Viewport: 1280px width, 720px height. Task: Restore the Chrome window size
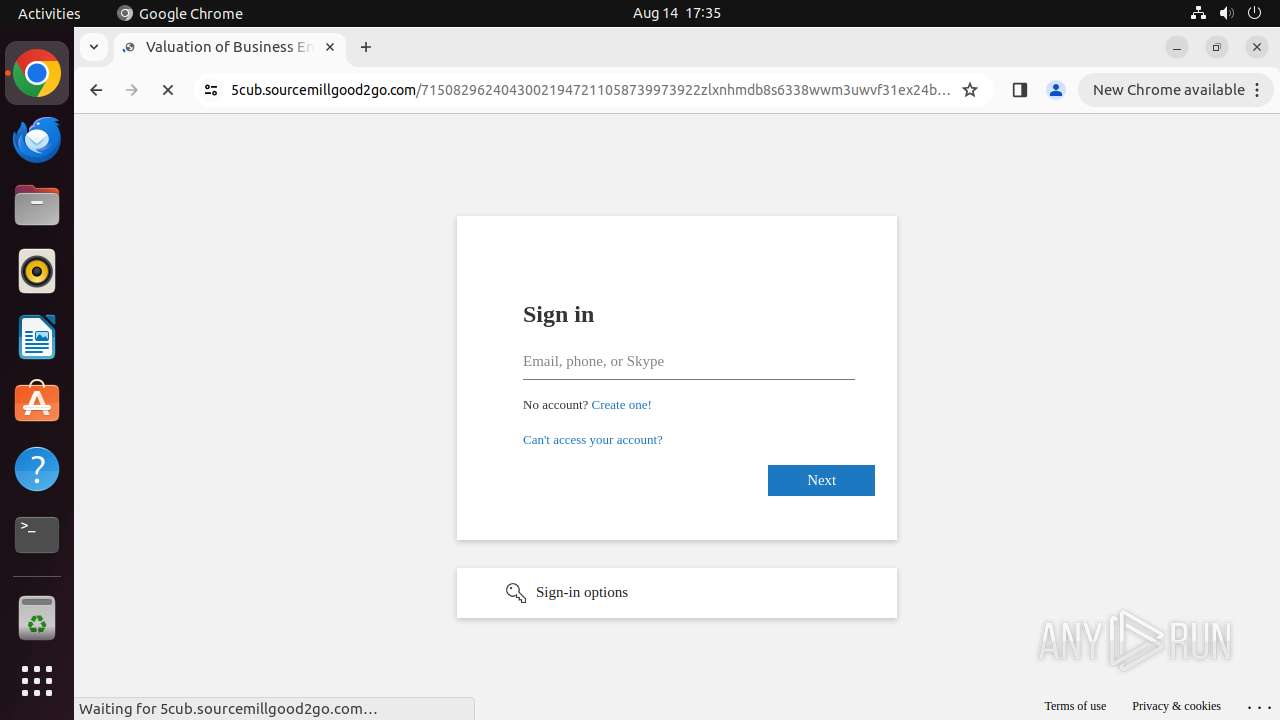(1217, 47)
